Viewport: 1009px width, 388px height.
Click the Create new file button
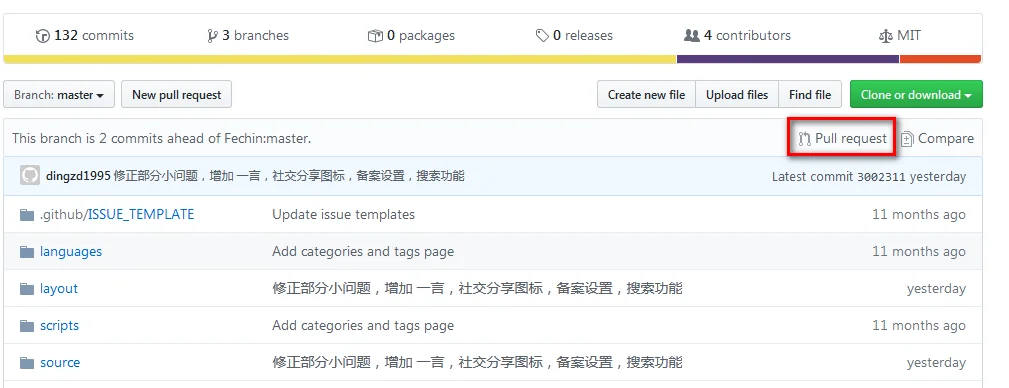point(646,95)
